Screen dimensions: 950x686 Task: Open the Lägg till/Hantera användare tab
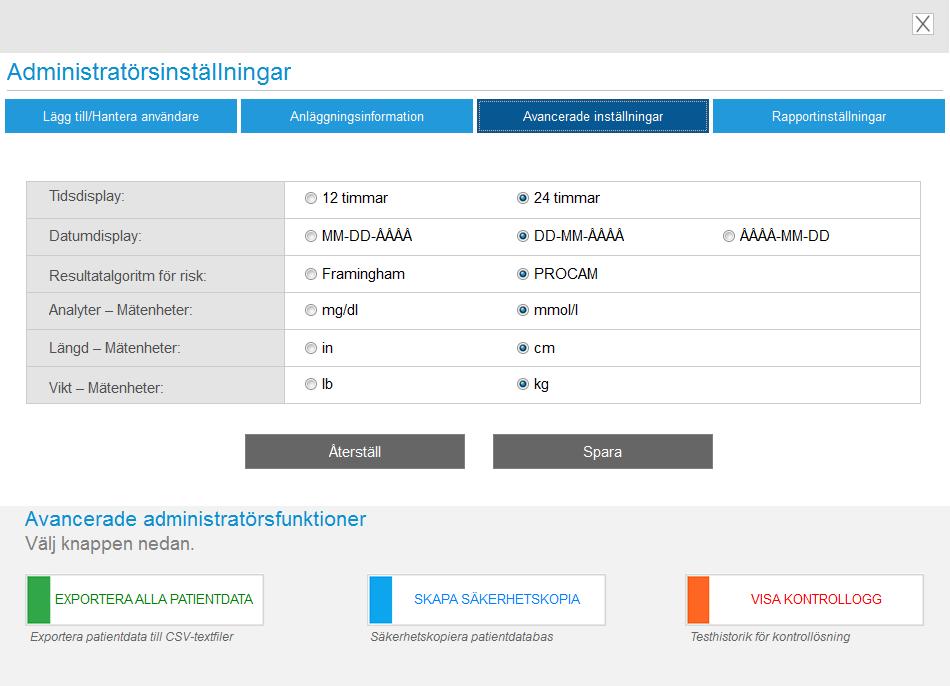coord(121,116)
